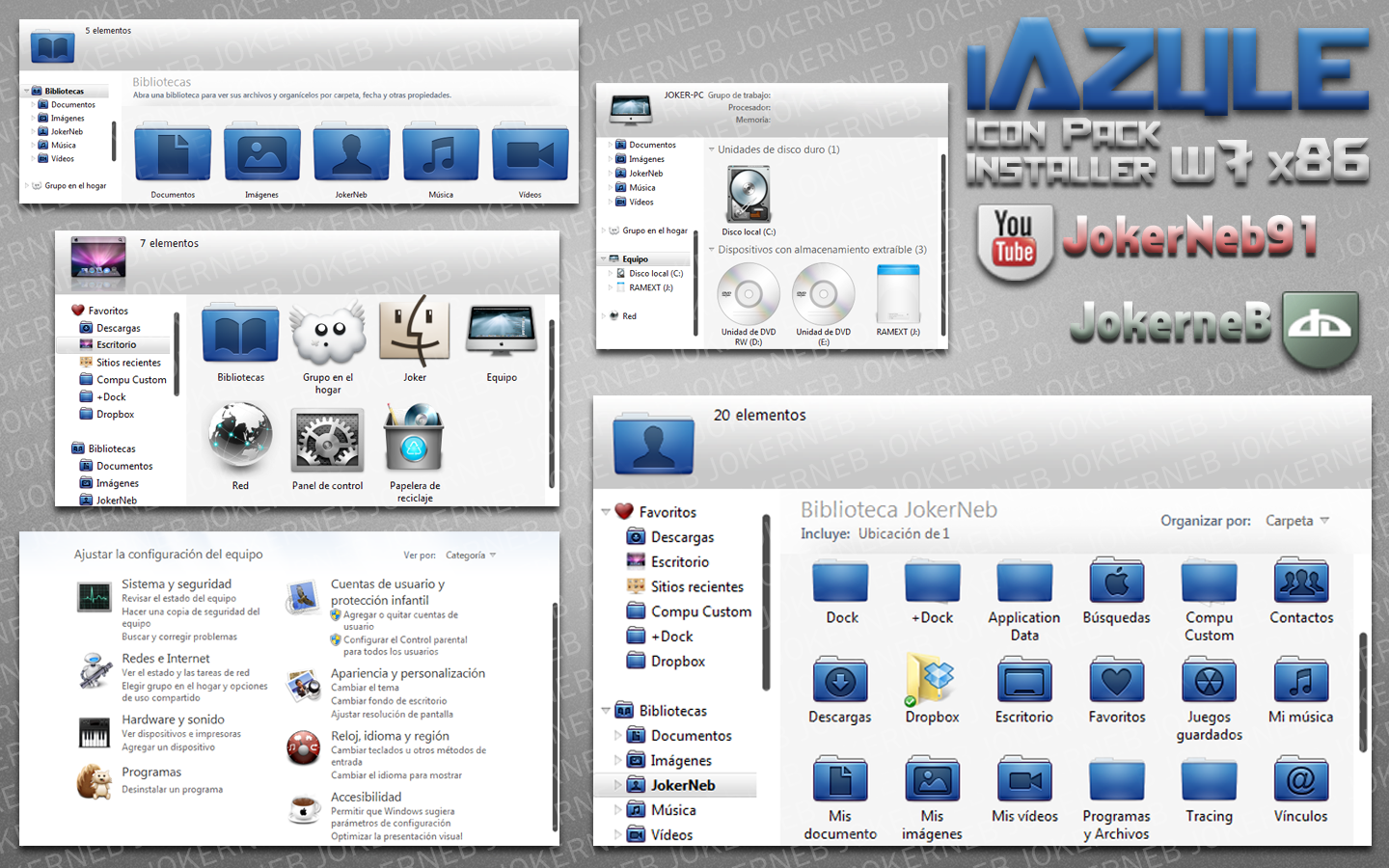Screen dimensions: 1389x868
Task: Open Documentos folder in 5 elementos Bibliotecas window
Action: pyautogui.click(x=173, y=152)
